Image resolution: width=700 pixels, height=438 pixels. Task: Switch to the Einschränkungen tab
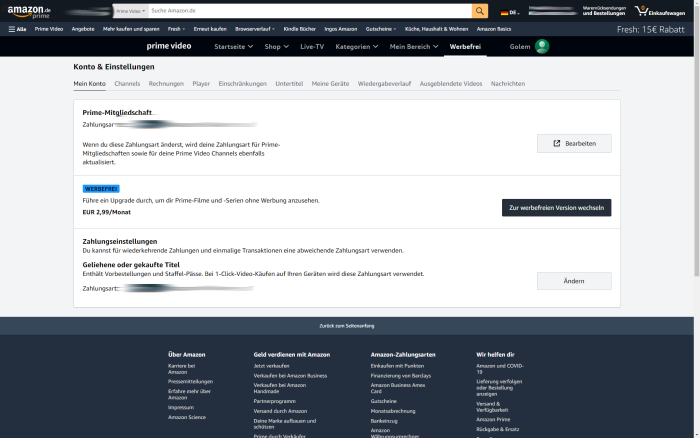pyautogui.click(x=242, y=83)
